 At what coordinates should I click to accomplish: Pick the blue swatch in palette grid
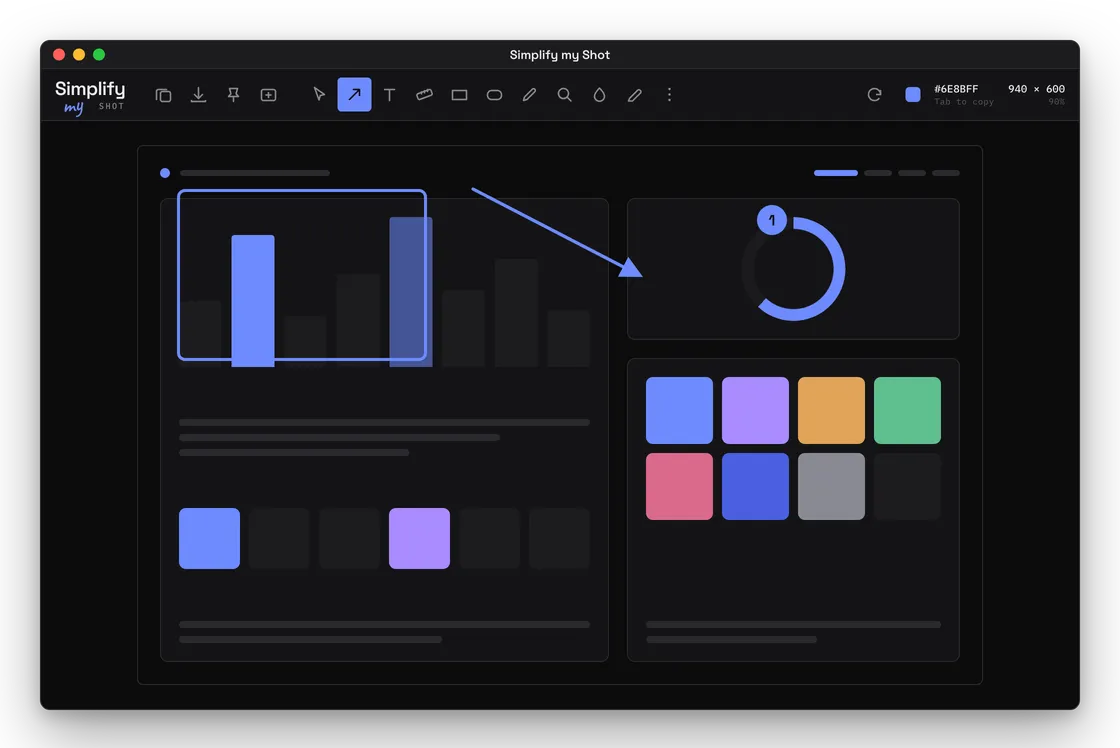coord(679,410)
